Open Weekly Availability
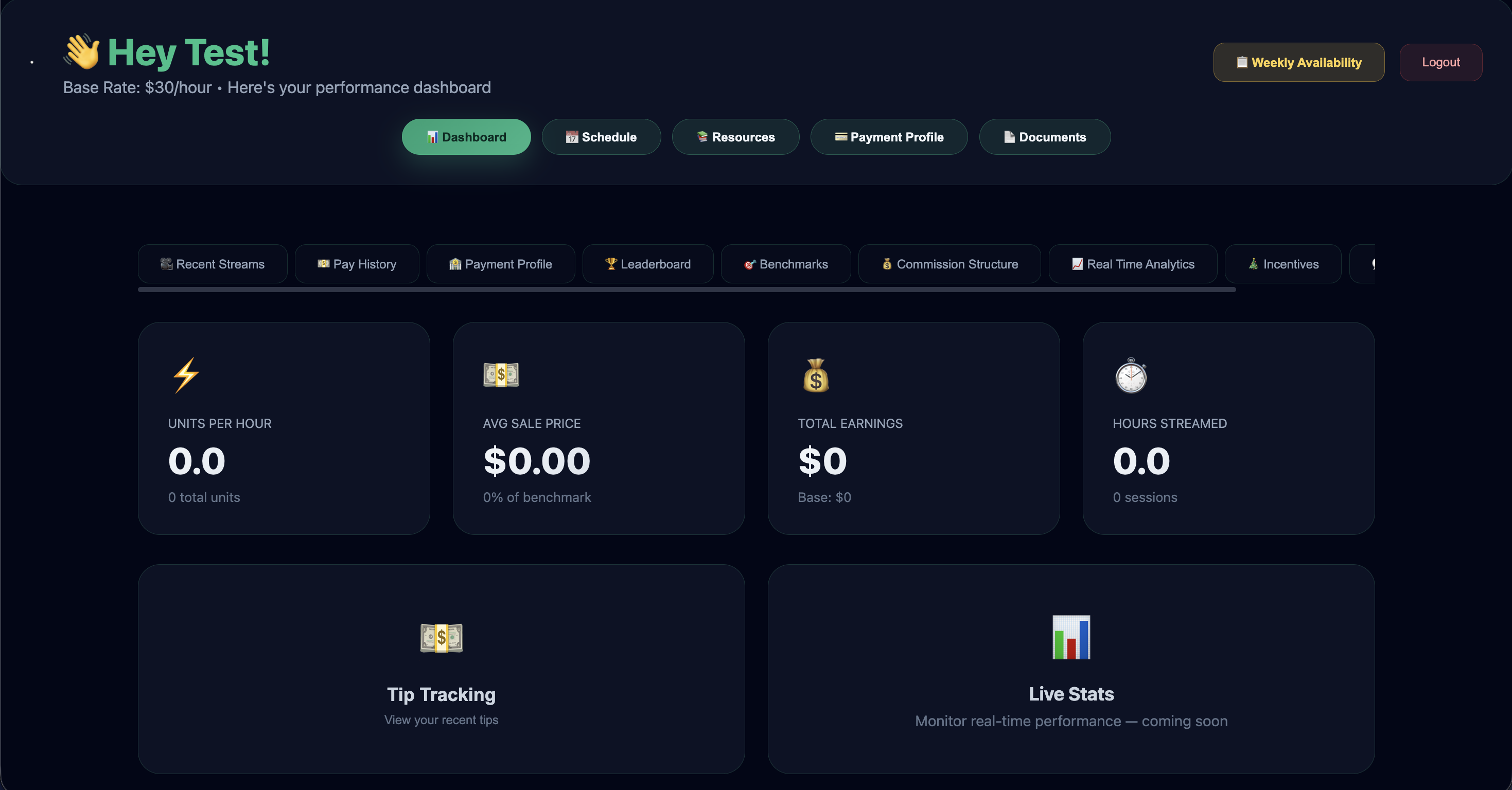This screenshot has height=790, width=1512. pos(1298,62)
